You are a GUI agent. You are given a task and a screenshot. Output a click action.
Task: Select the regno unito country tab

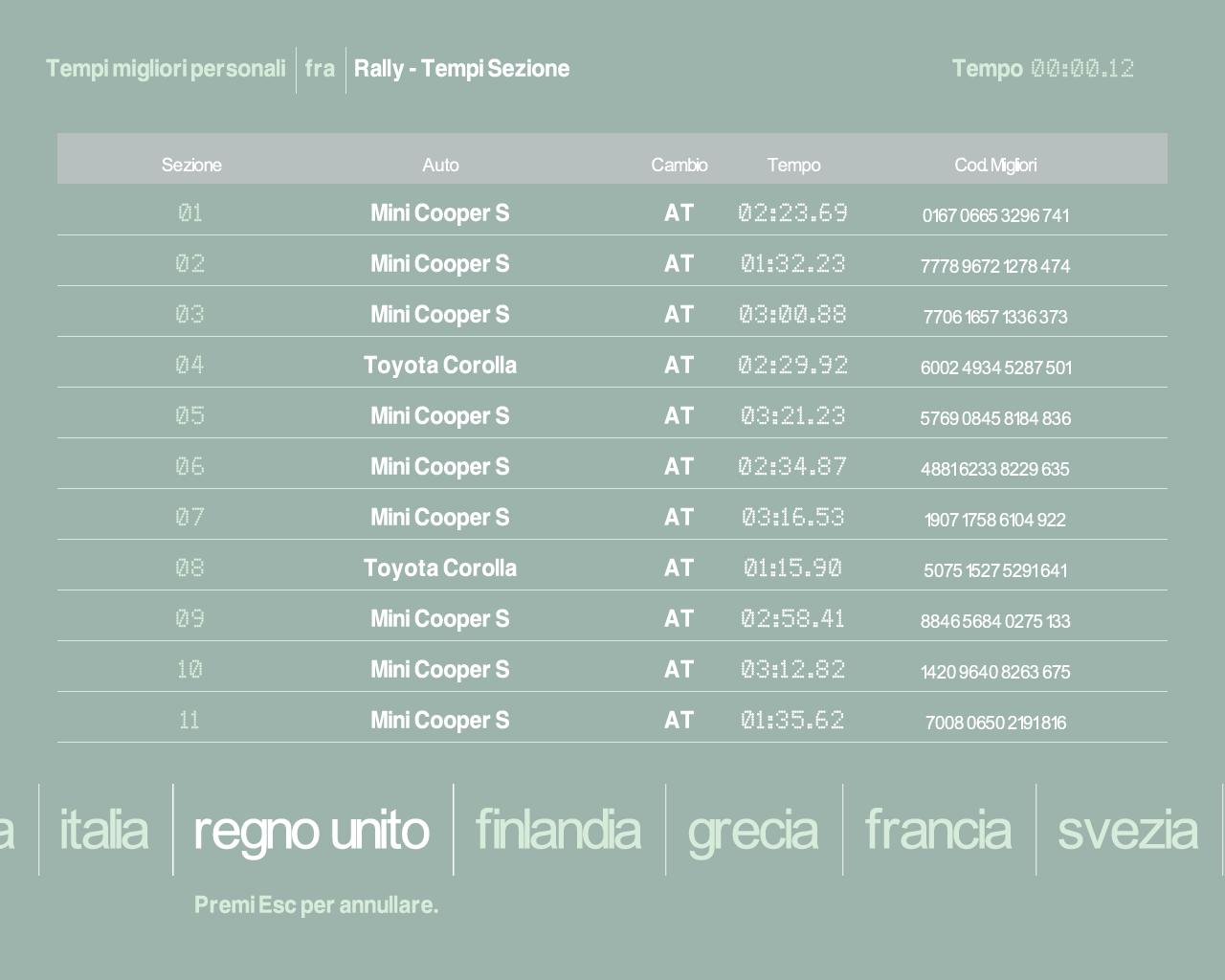click(x=311, y=829)
